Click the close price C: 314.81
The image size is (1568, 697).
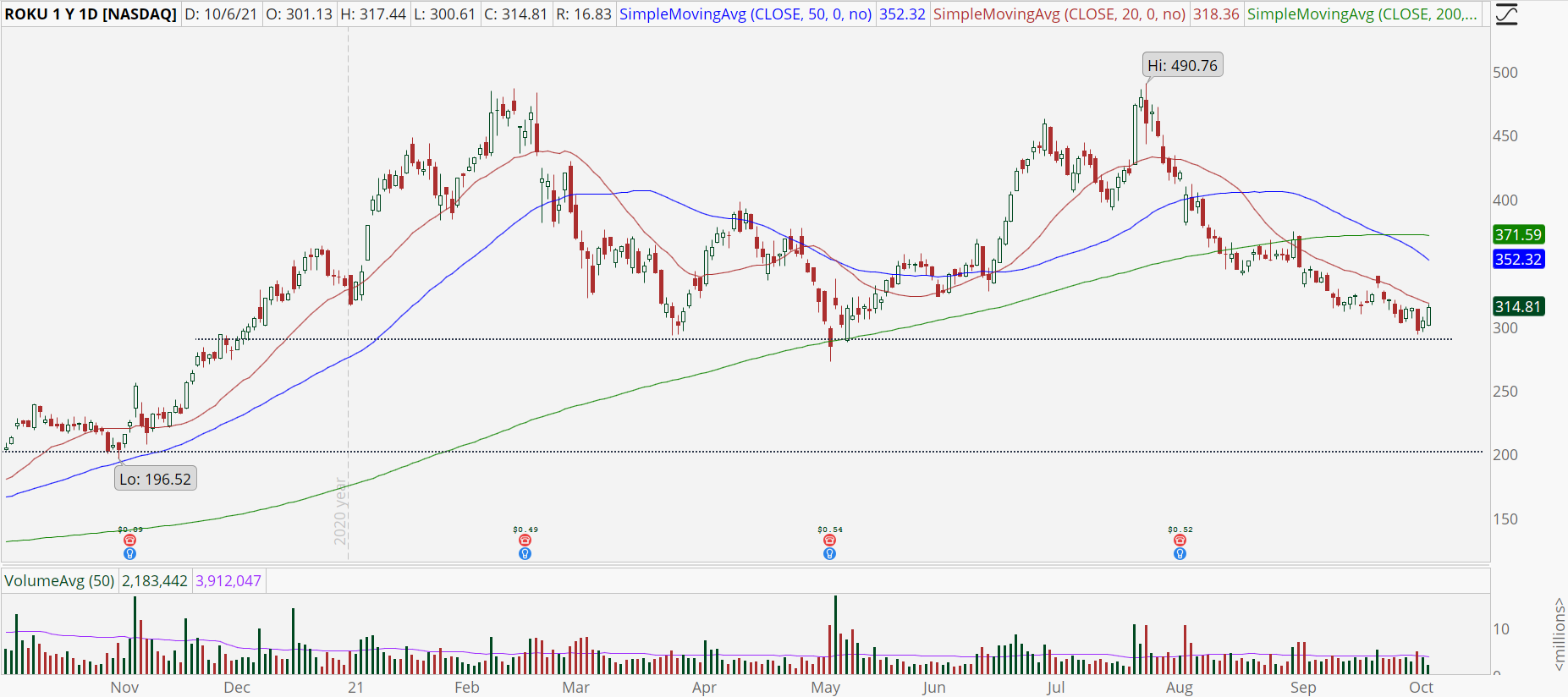click(x=515, y=14)
